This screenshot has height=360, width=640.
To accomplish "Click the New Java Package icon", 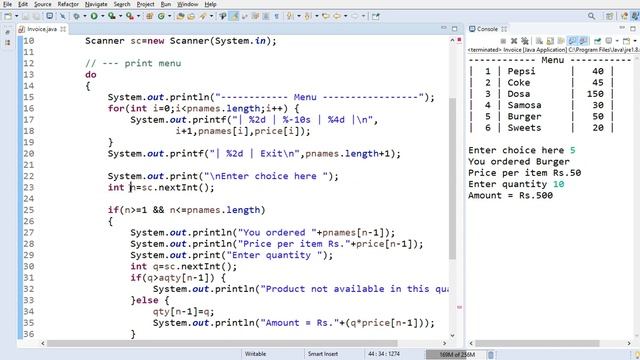I will tap(149, 16).
